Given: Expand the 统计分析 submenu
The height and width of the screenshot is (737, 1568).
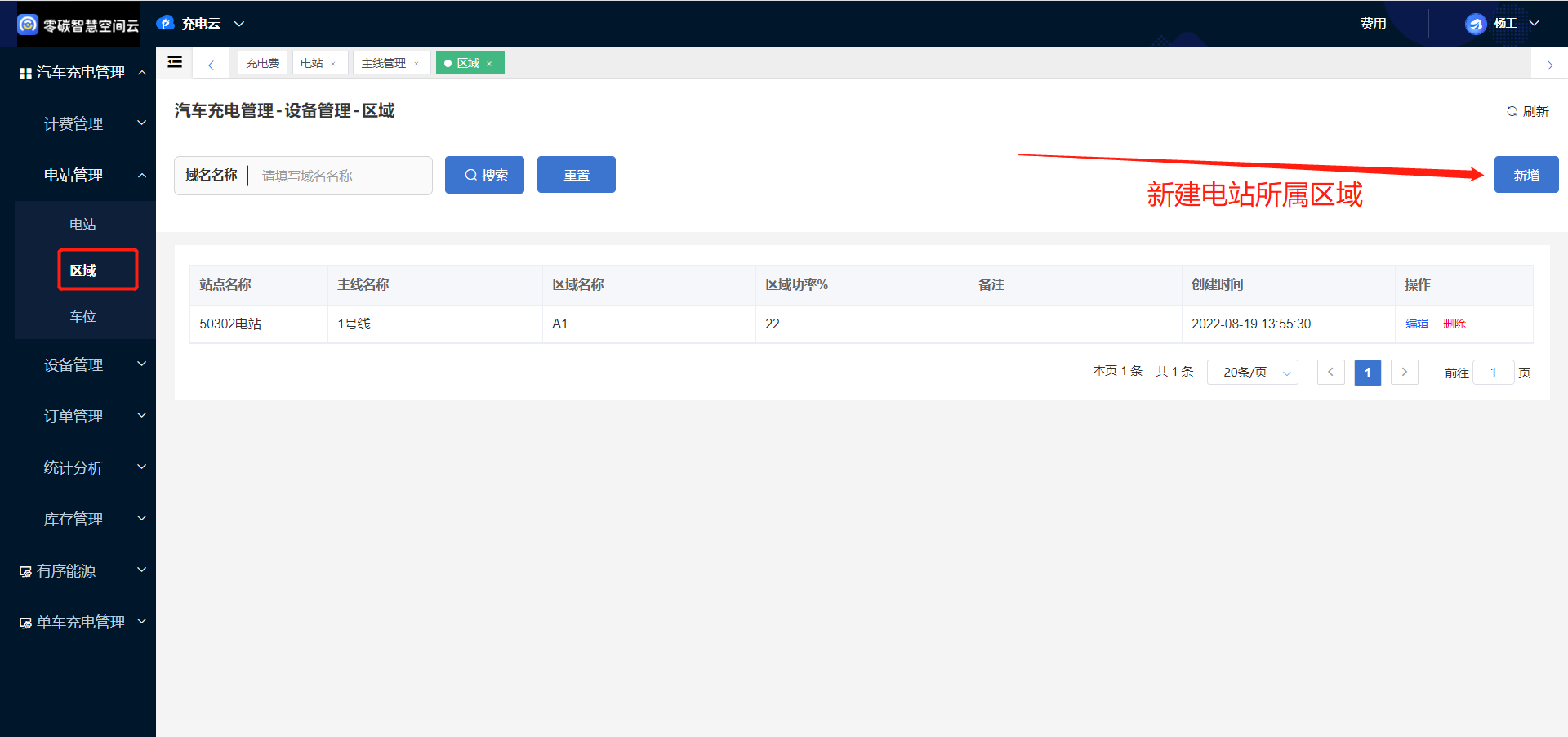Looking at the screenshot, I should [x=142, y=467].
